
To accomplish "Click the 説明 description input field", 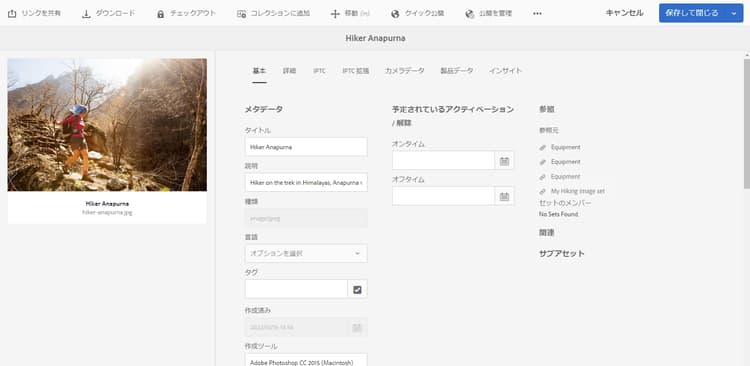I will pos(306,182).
